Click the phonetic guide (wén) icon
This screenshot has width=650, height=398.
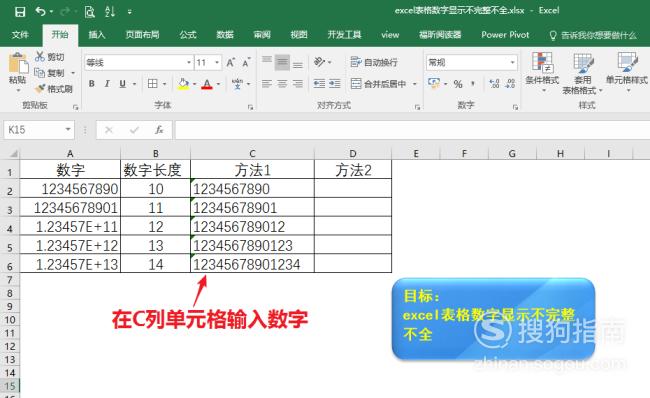coord(237,84)
